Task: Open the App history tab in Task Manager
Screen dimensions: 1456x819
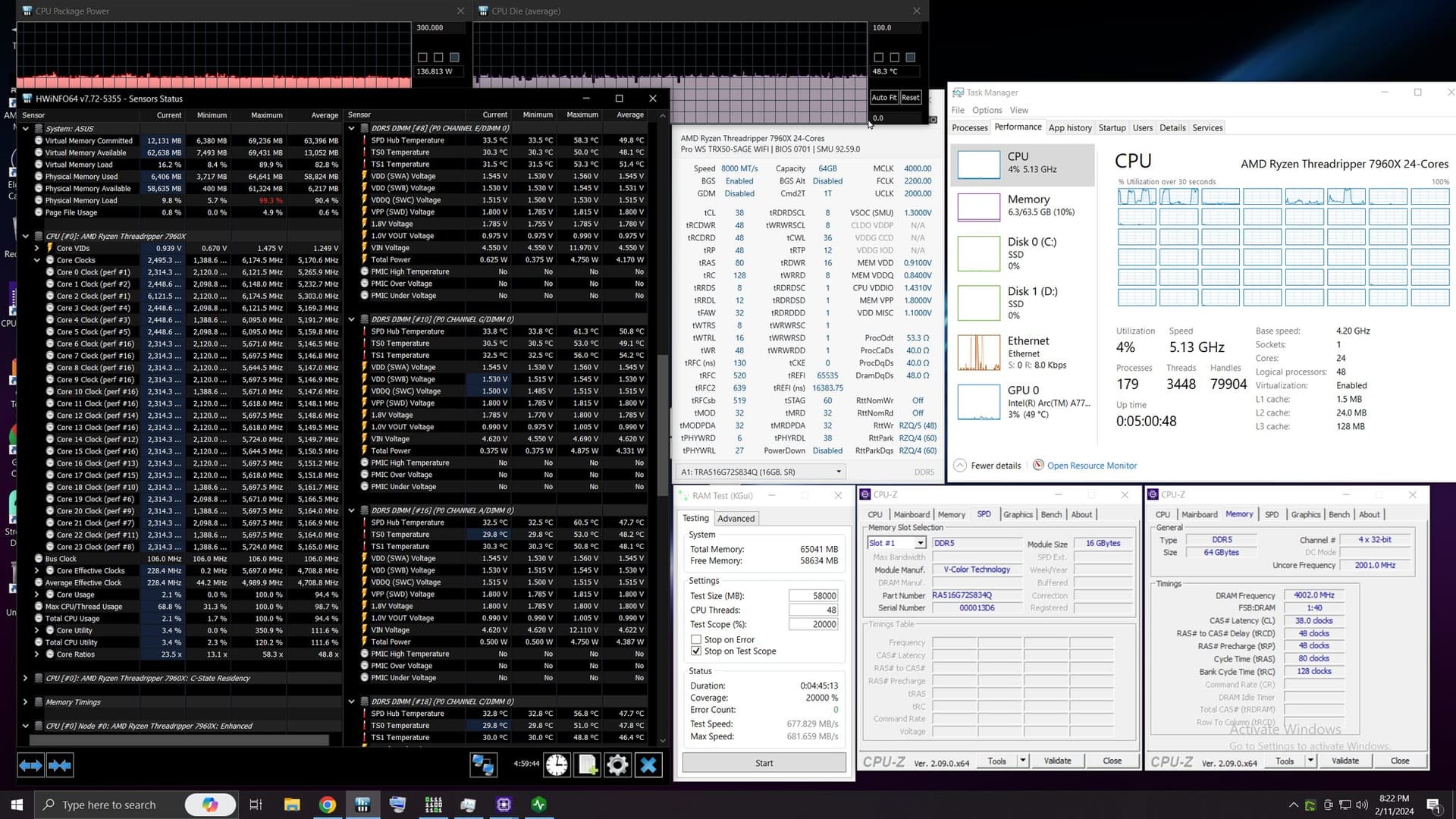Action: pos(1069,127)
